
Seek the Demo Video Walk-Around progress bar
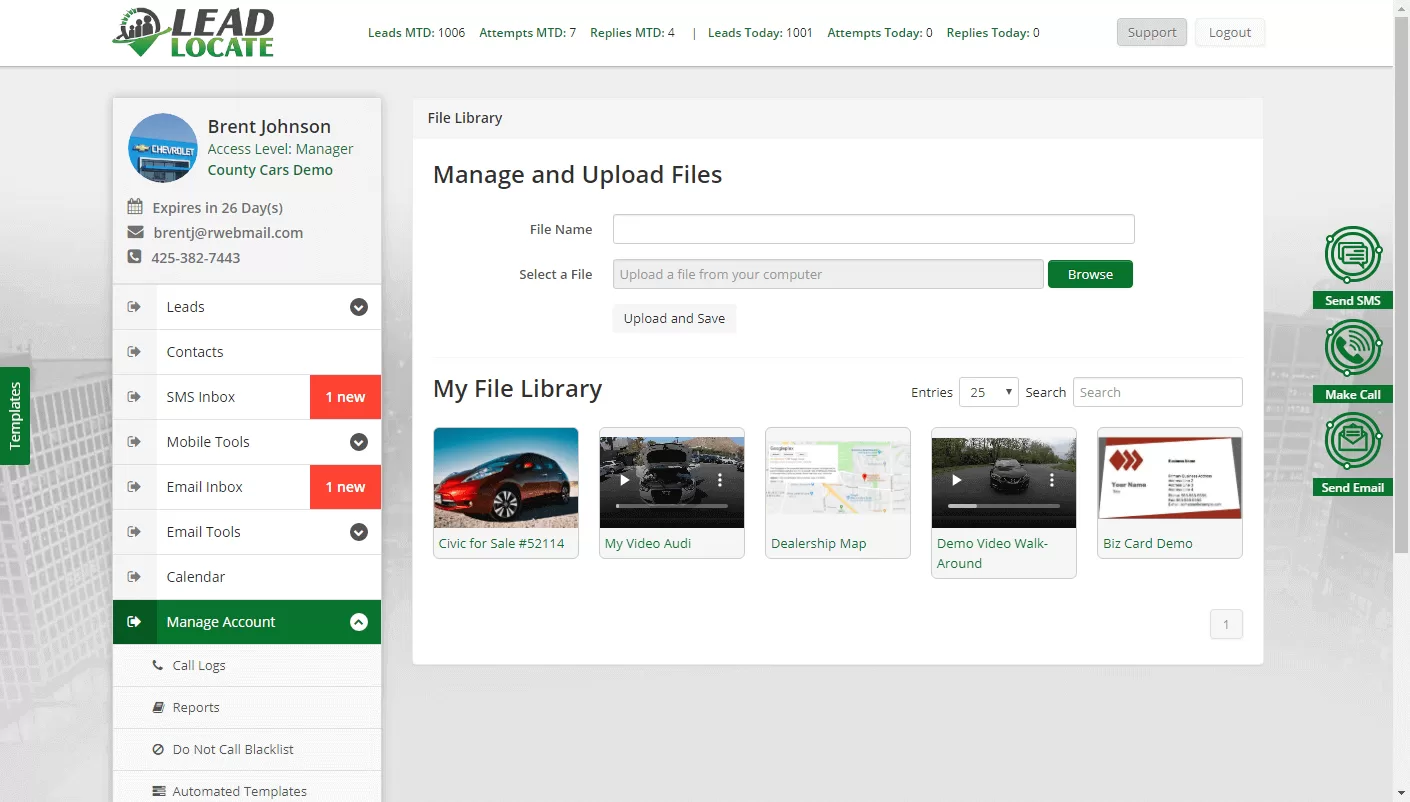coord(1004,506)
